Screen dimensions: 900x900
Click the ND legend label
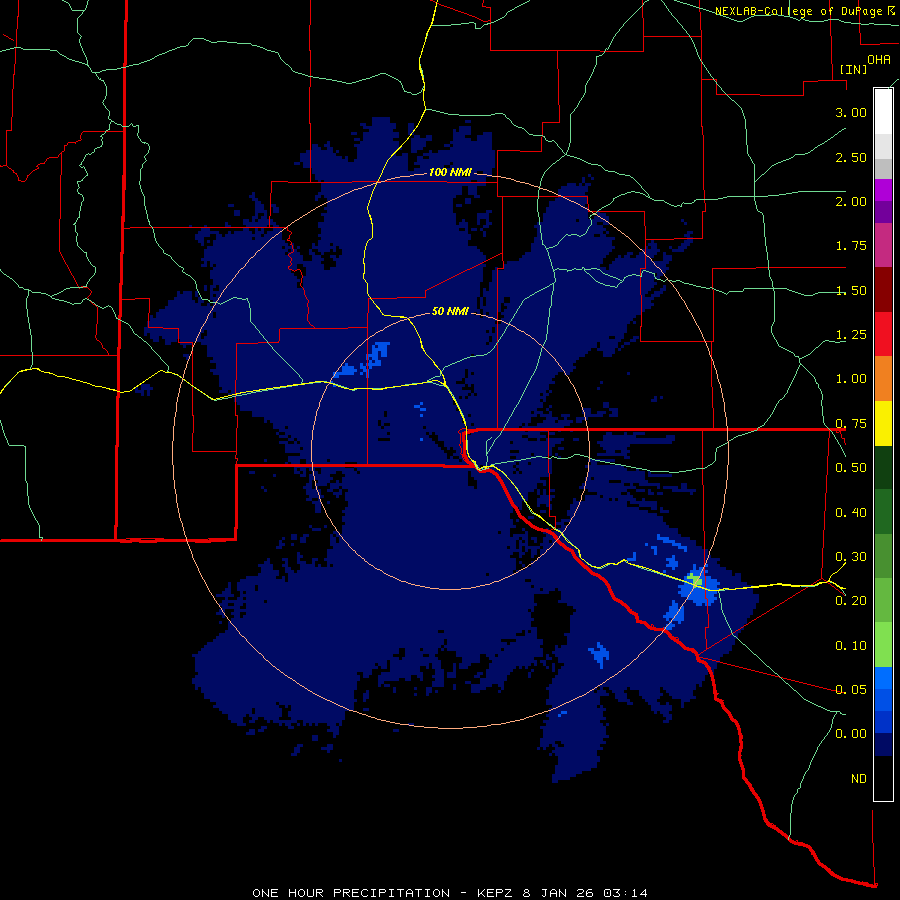coord(859,779)
